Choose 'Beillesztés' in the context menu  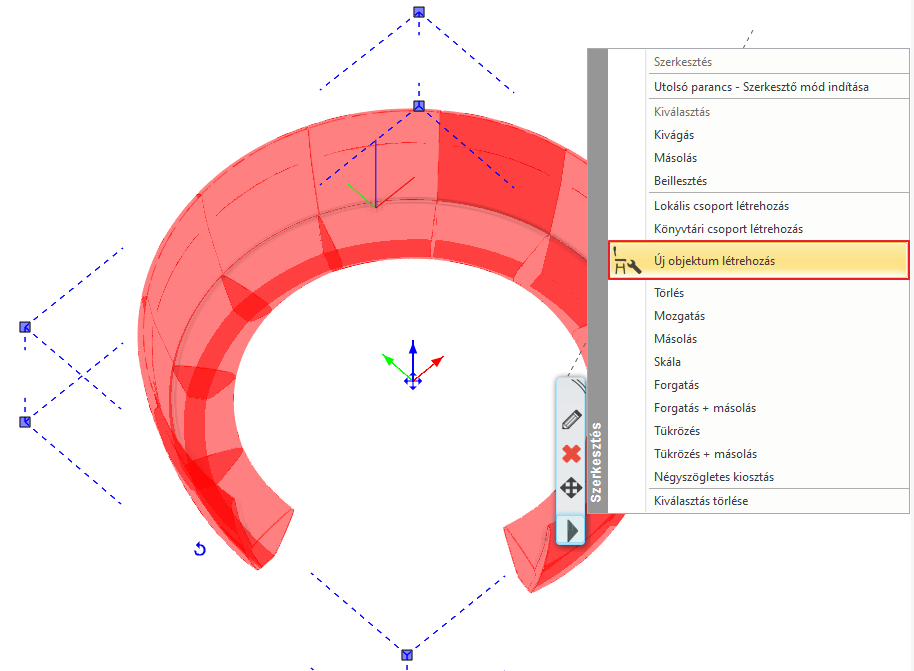pyautogui.click(x=680, y=181)
